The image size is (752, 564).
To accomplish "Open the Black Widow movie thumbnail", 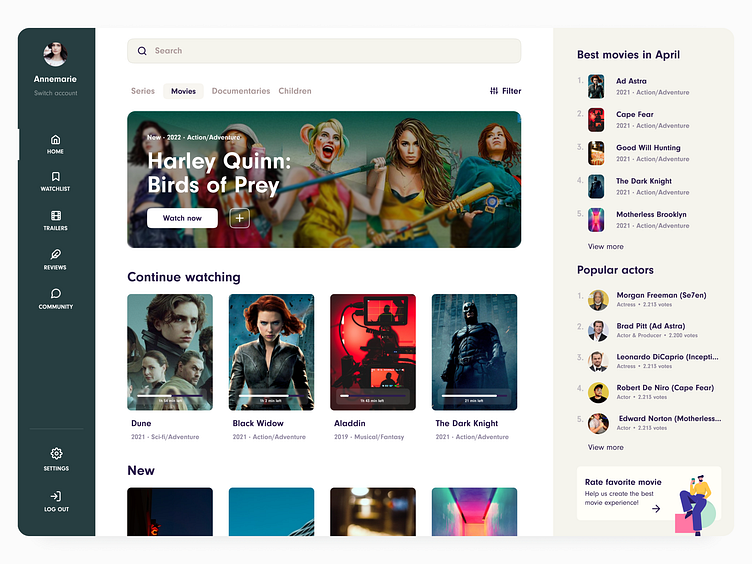I will [x=271, y=351].
